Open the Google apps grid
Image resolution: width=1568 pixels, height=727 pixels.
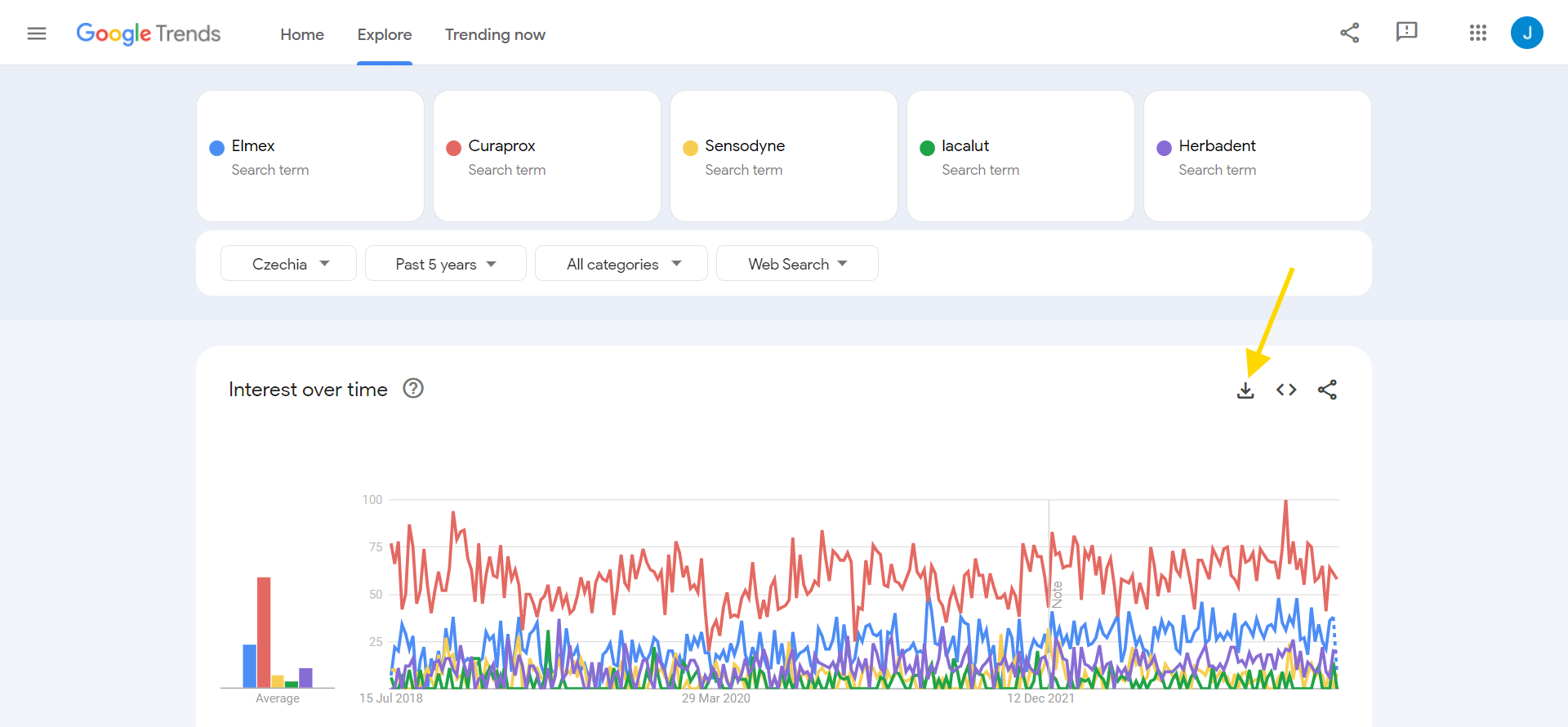pos(1477,33)
